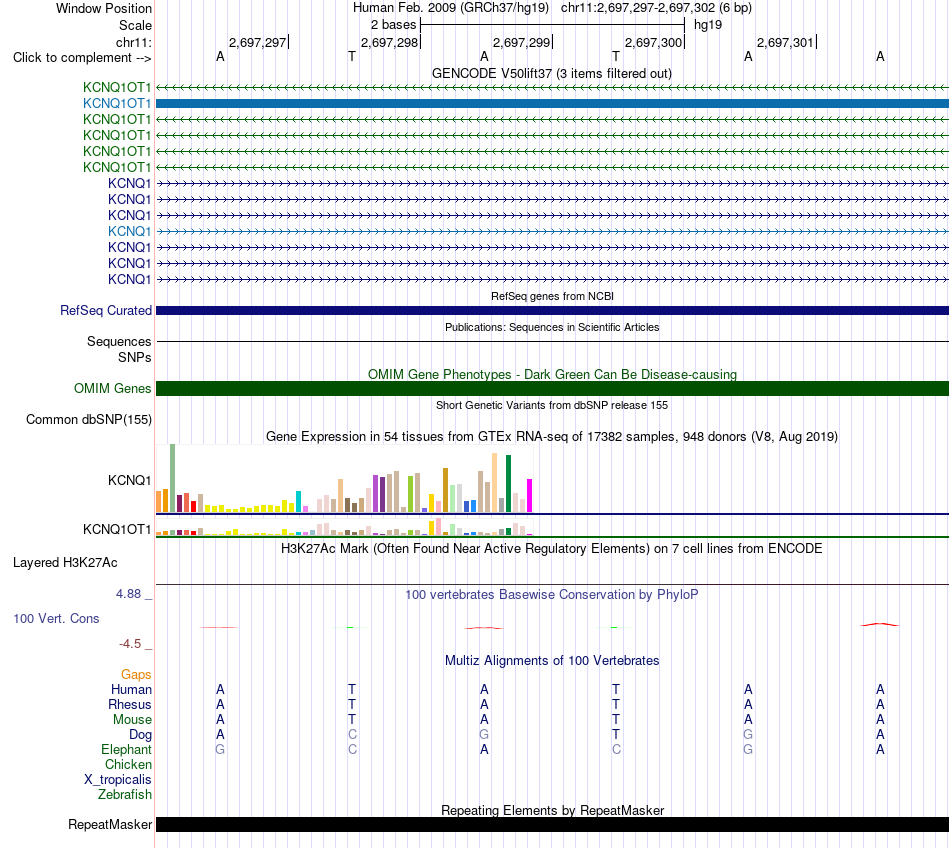The image size is (950, 848).
Task: Open the "Multiz Alignments of 100 Vertebrates" title
Action: point(552,661)
